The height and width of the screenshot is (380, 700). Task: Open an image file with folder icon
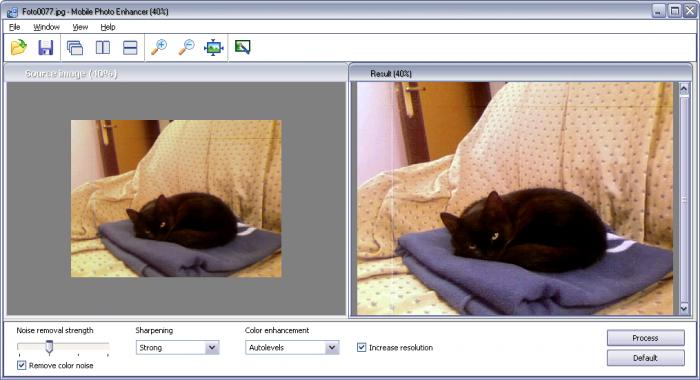pos(19,47)
